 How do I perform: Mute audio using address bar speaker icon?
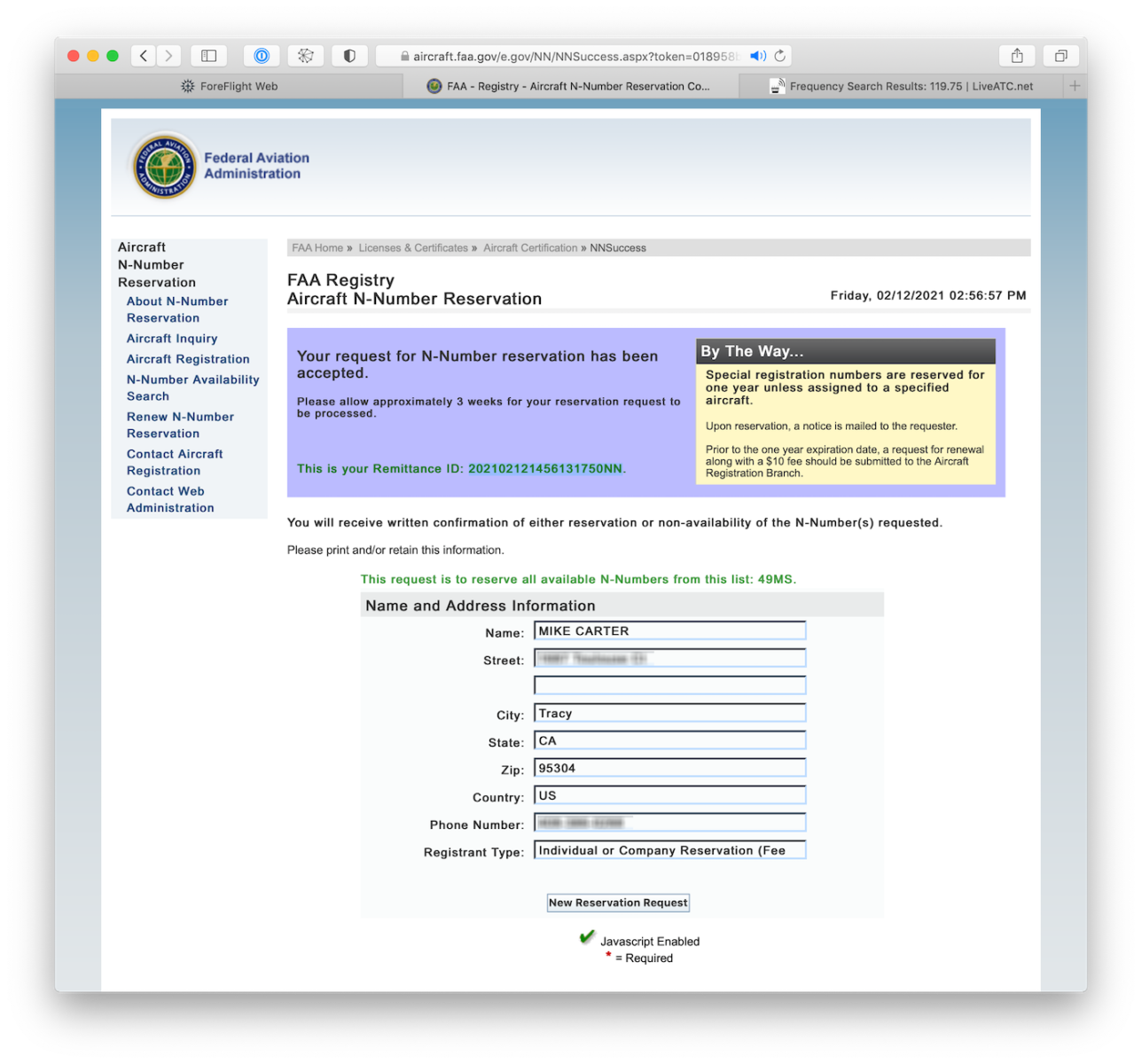click(757, 56)
